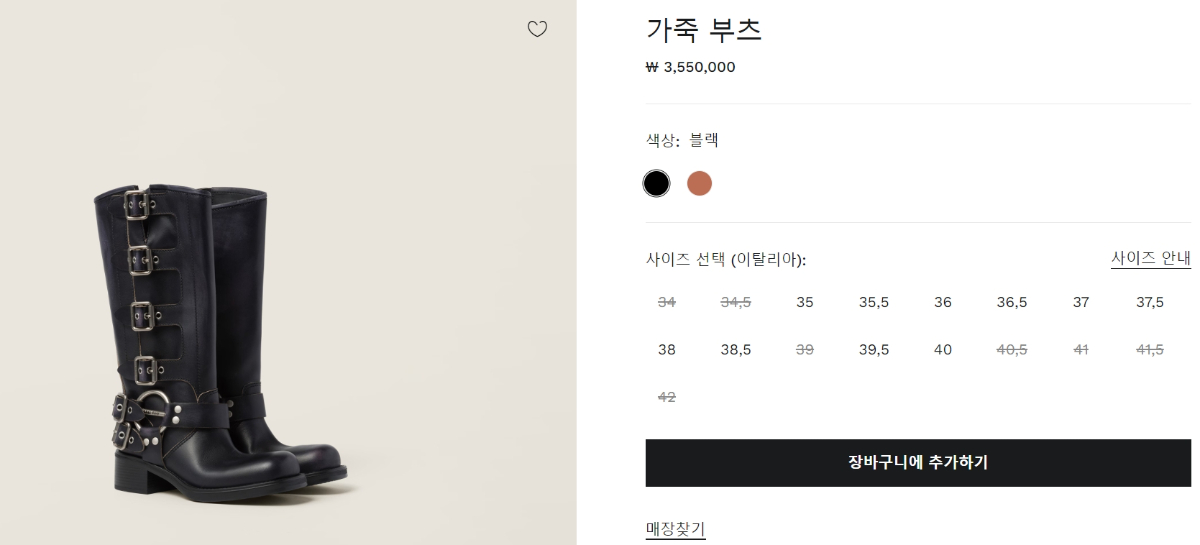The width and height of the screenshot is (1200, 545).
Task: Open the 사이즈 안내 size guide link
Action: 1151,258
